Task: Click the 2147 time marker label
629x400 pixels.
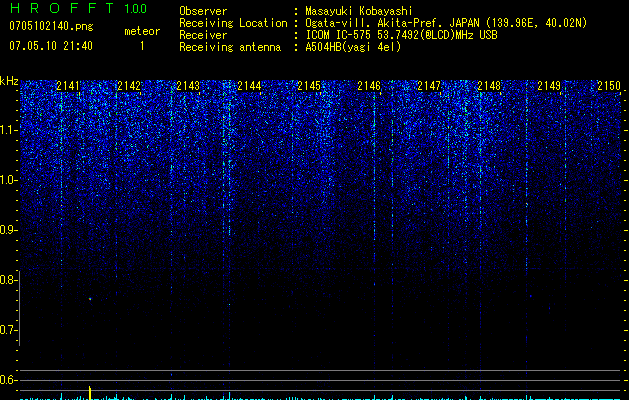Action: tap(429, 86)
